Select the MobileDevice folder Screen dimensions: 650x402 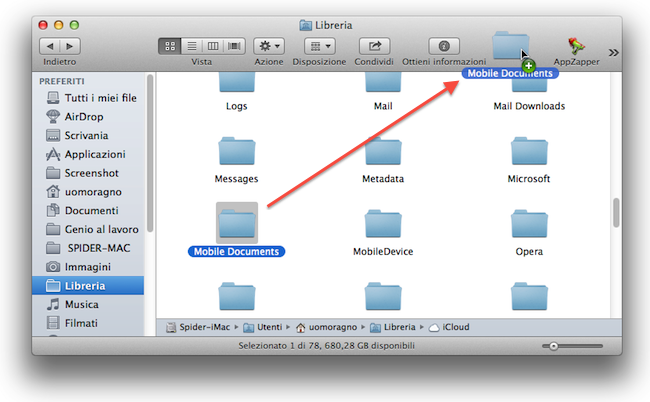tap(383, 226)
